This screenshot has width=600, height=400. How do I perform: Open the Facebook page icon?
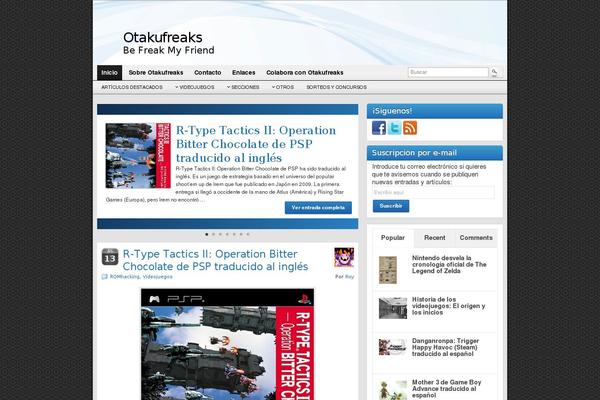click(x=379, y=128)
